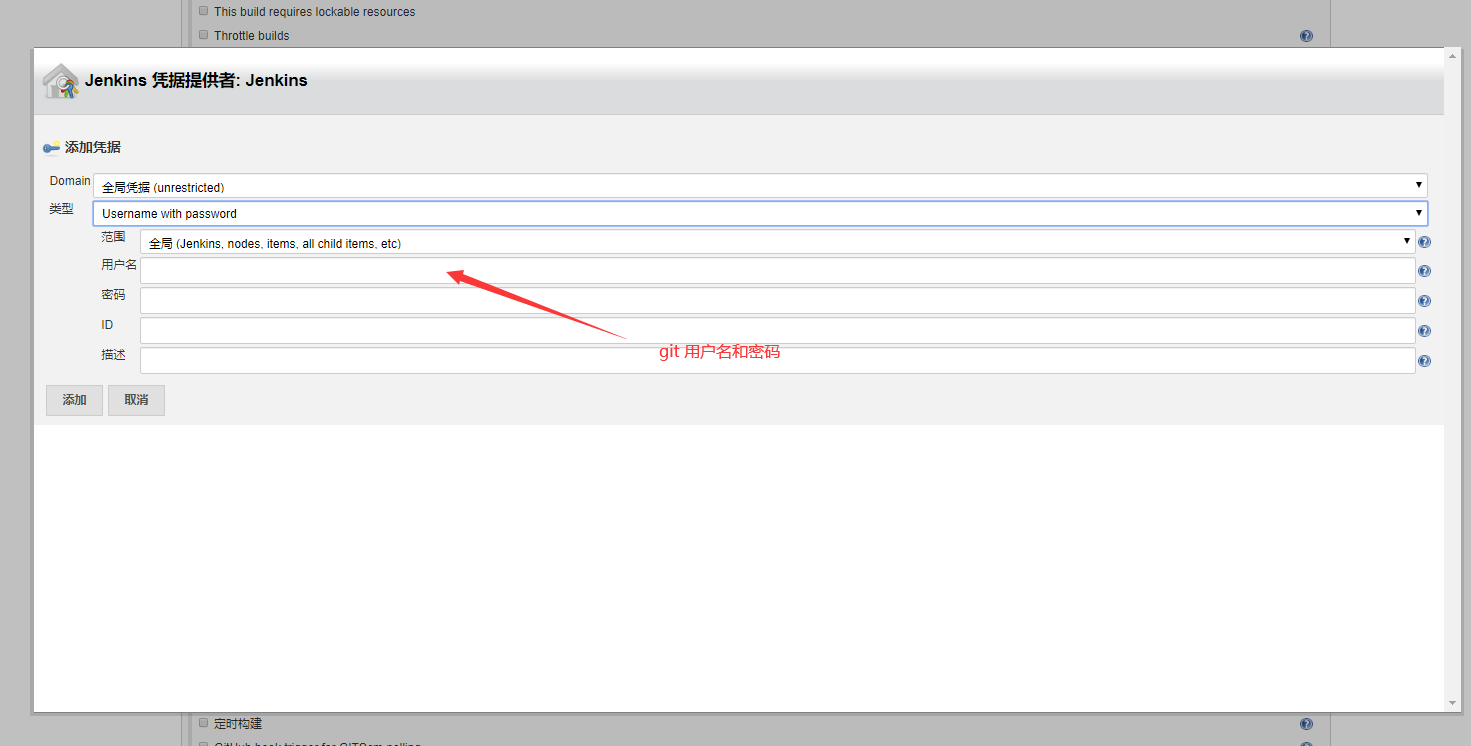Click the 描述 field label
1471x746 pixels.
113,355
